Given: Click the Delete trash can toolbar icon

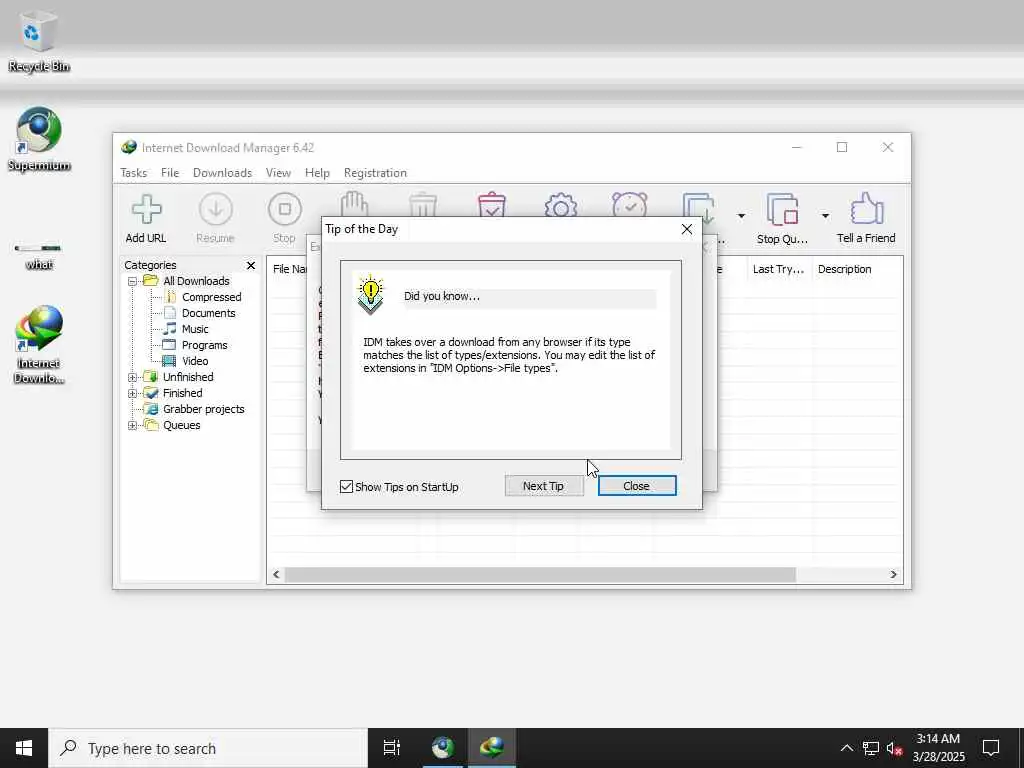Looking at the screenshot, I should (x=423, y=204).
